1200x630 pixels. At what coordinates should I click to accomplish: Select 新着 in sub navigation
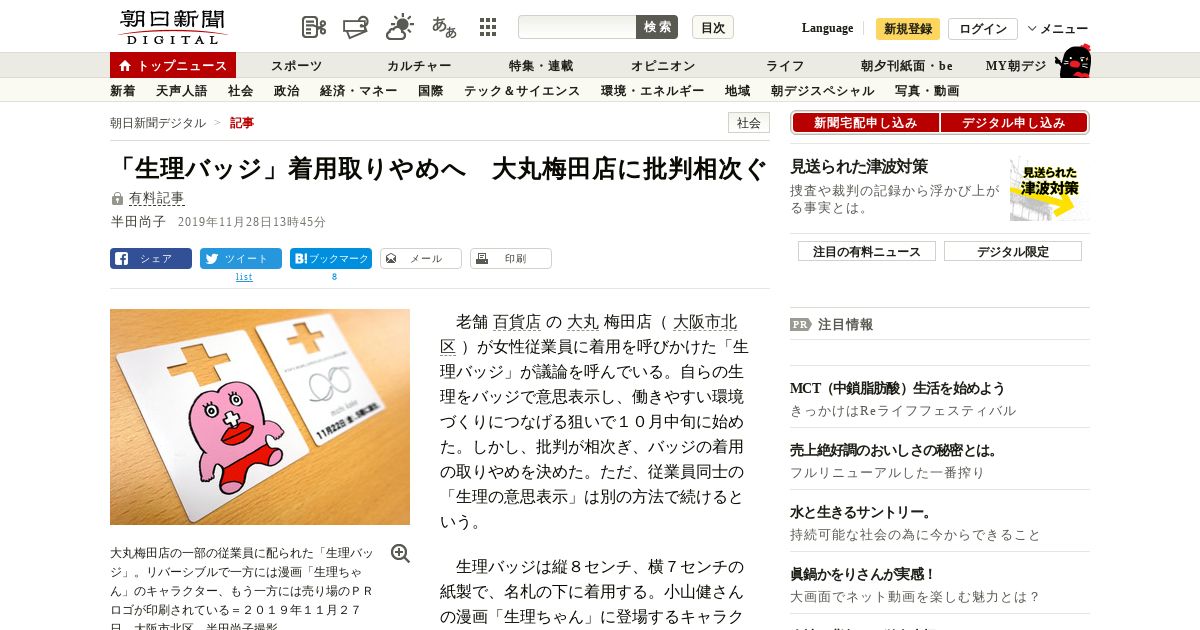122,91
